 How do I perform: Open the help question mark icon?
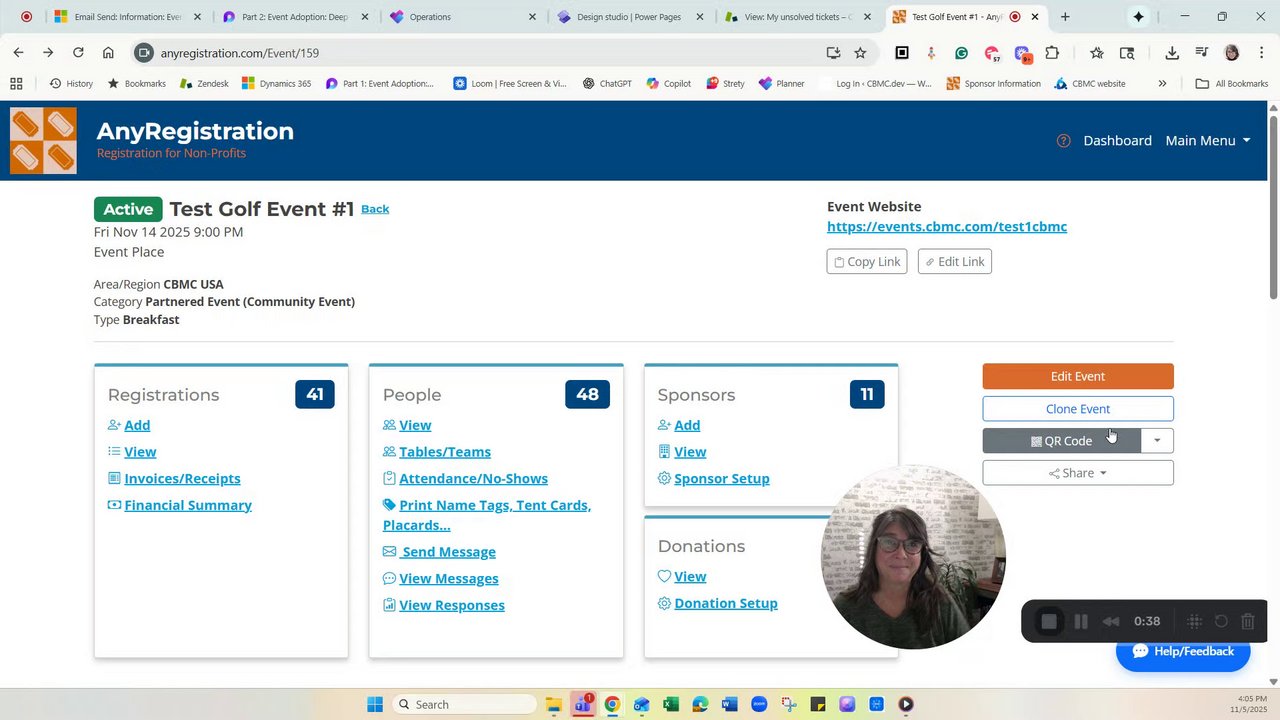point(1063,141)
